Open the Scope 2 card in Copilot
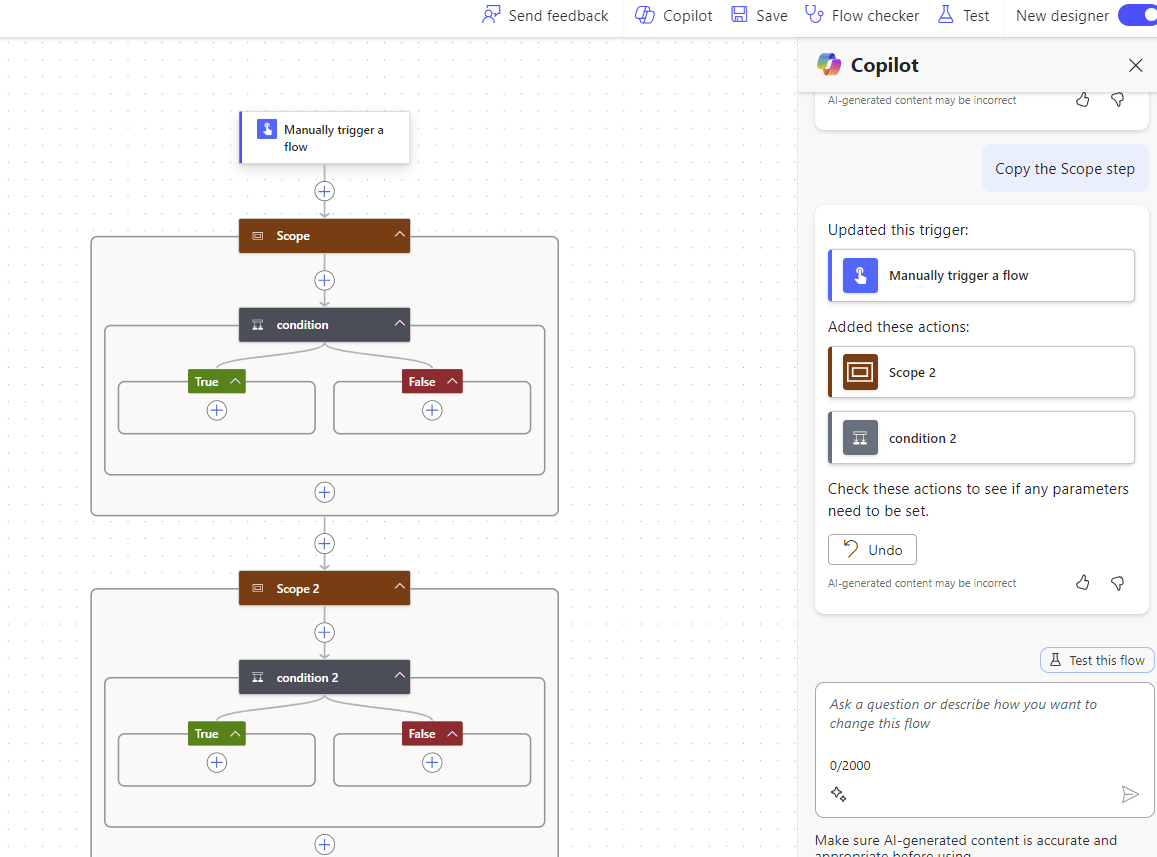1157x857 pixels. pyautogui.click(x=981, y=372)
